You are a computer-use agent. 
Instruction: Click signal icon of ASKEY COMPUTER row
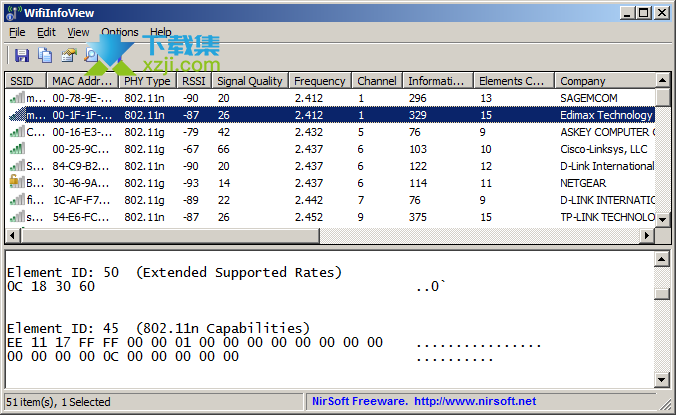pos(17,132)
